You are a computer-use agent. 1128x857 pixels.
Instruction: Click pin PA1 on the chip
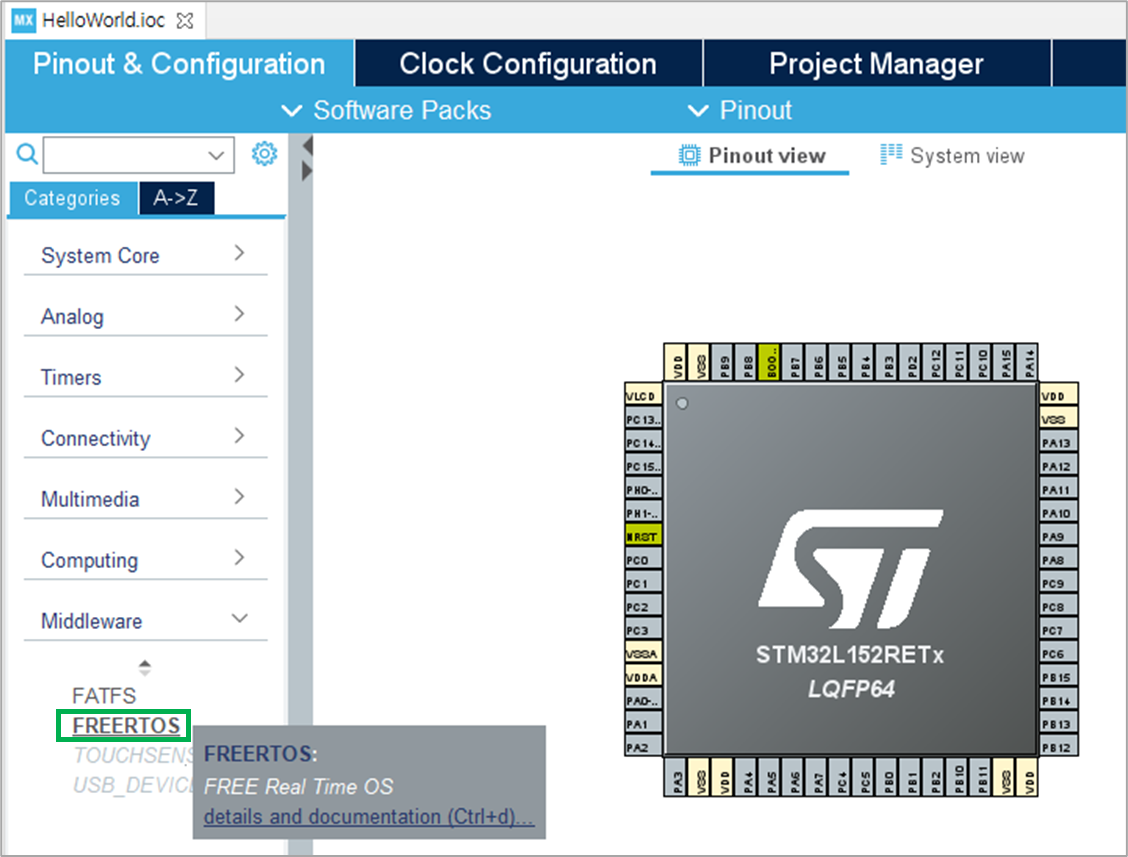pyautogui.click(x=642, y=724)
